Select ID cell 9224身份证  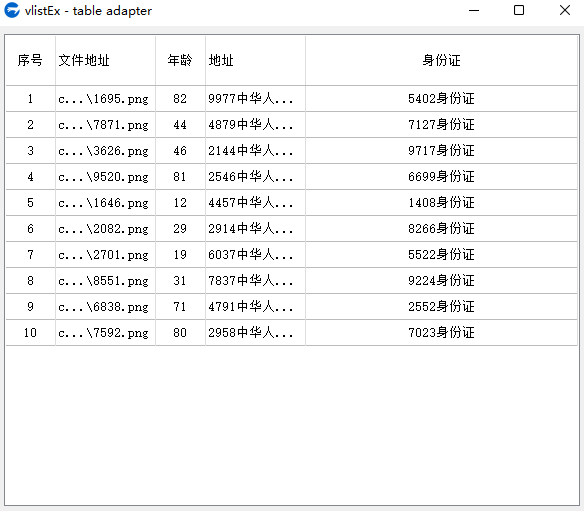(x=441, y=280)
